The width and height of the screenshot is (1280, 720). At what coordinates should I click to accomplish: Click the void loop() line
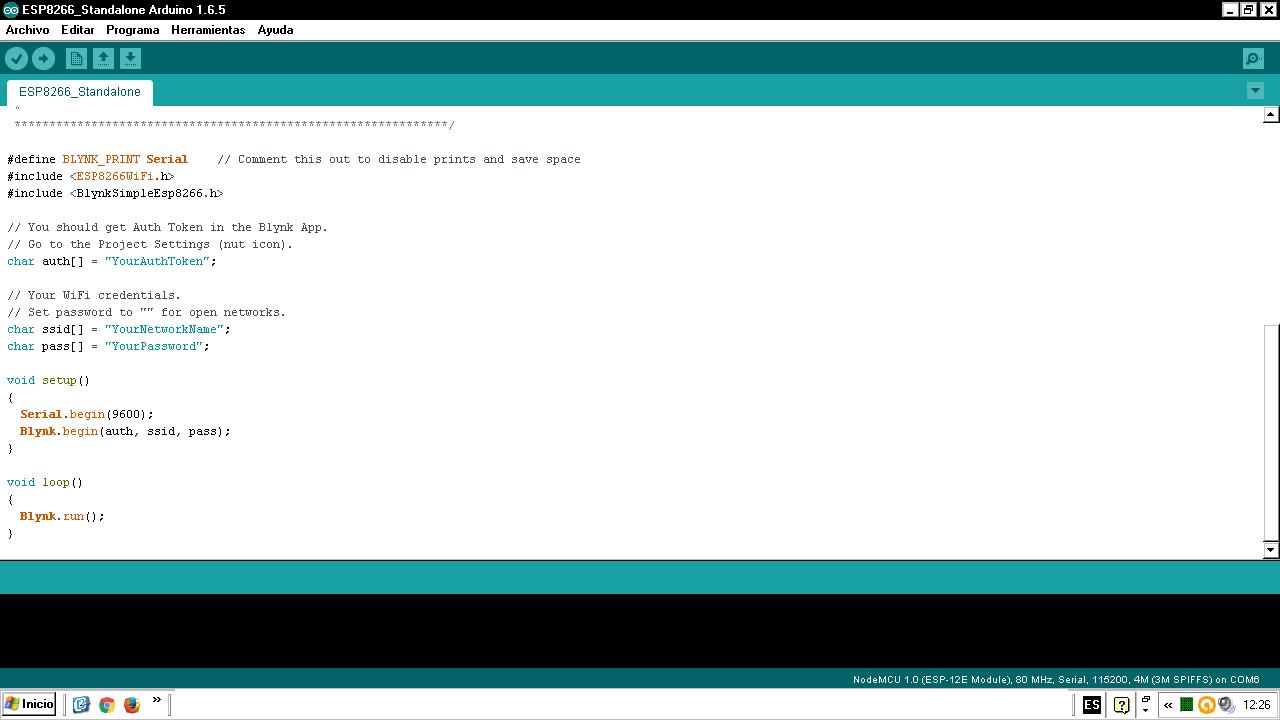(45, 482)
